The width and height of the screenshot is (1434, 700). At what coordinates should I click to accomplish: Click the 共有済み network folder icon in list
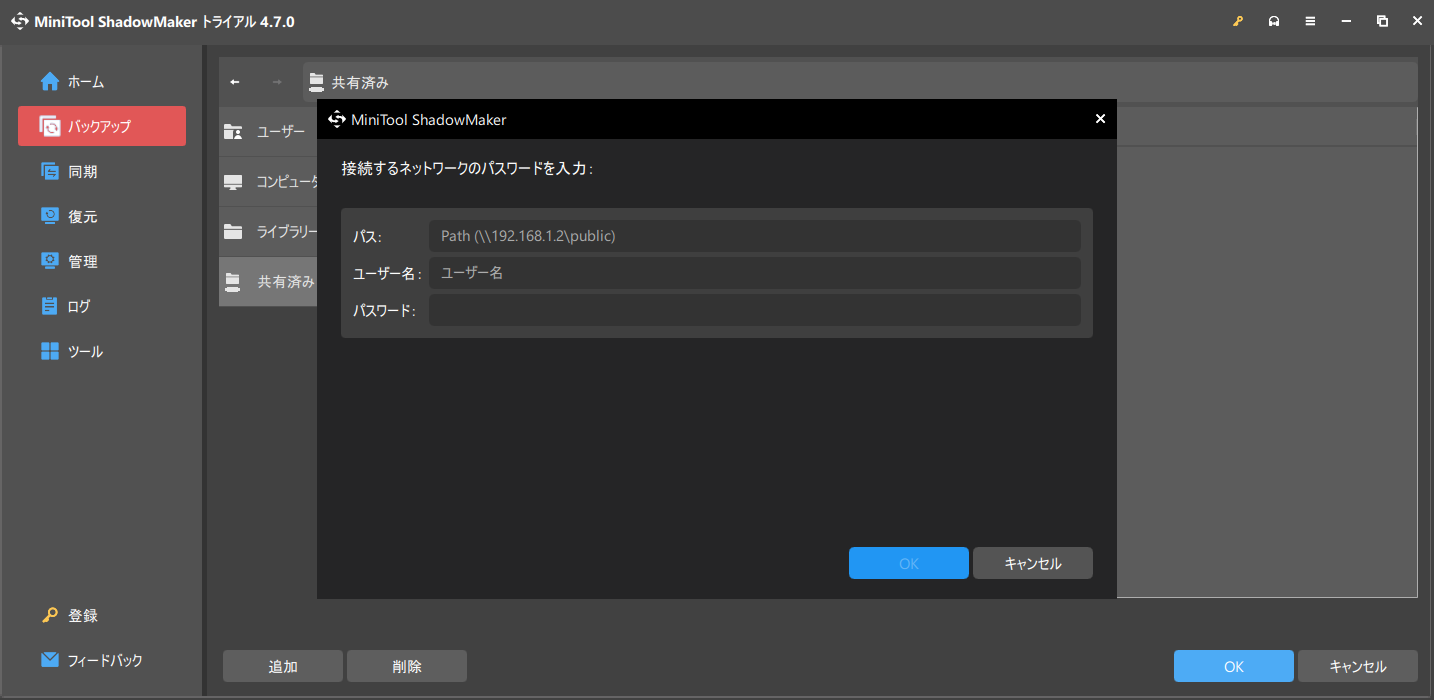click(233, 282)
